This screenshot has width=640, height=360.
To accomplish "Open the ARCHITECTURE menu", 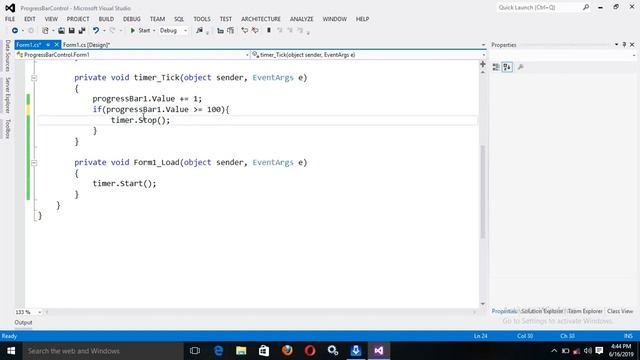I will [261, 19].
